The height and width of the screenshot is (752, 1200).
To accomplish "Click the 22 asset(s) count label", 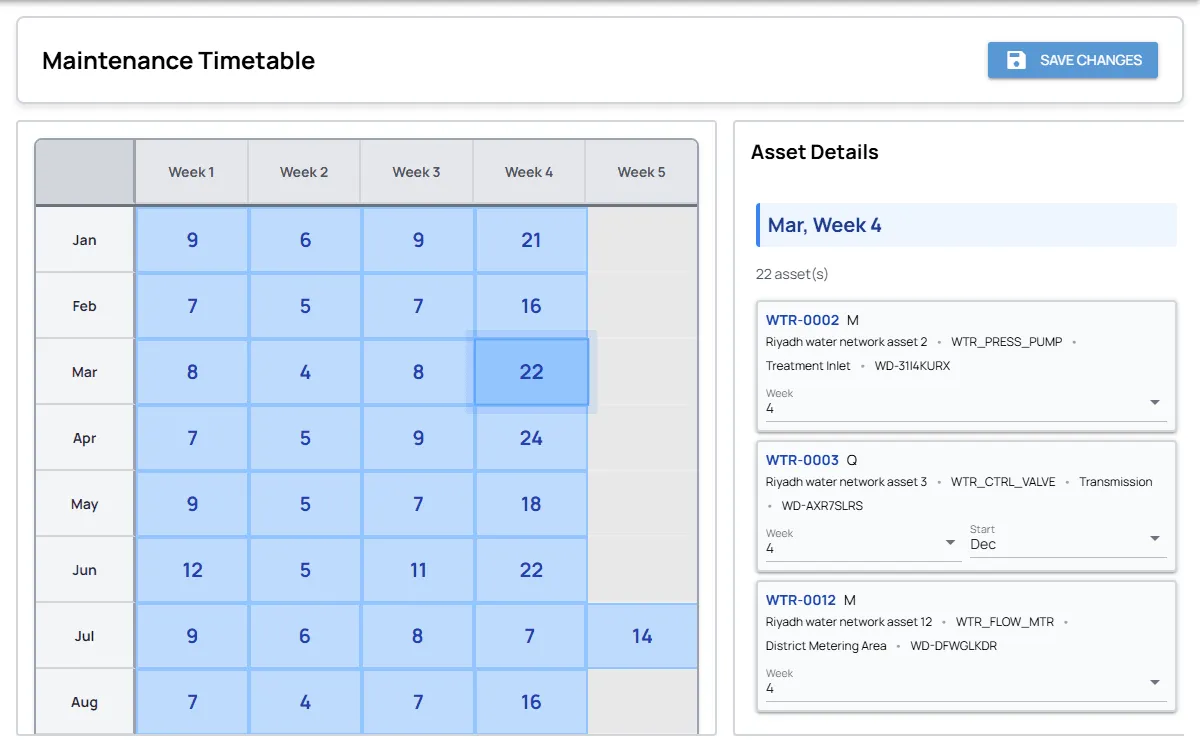I will click(x=792, y=274).
